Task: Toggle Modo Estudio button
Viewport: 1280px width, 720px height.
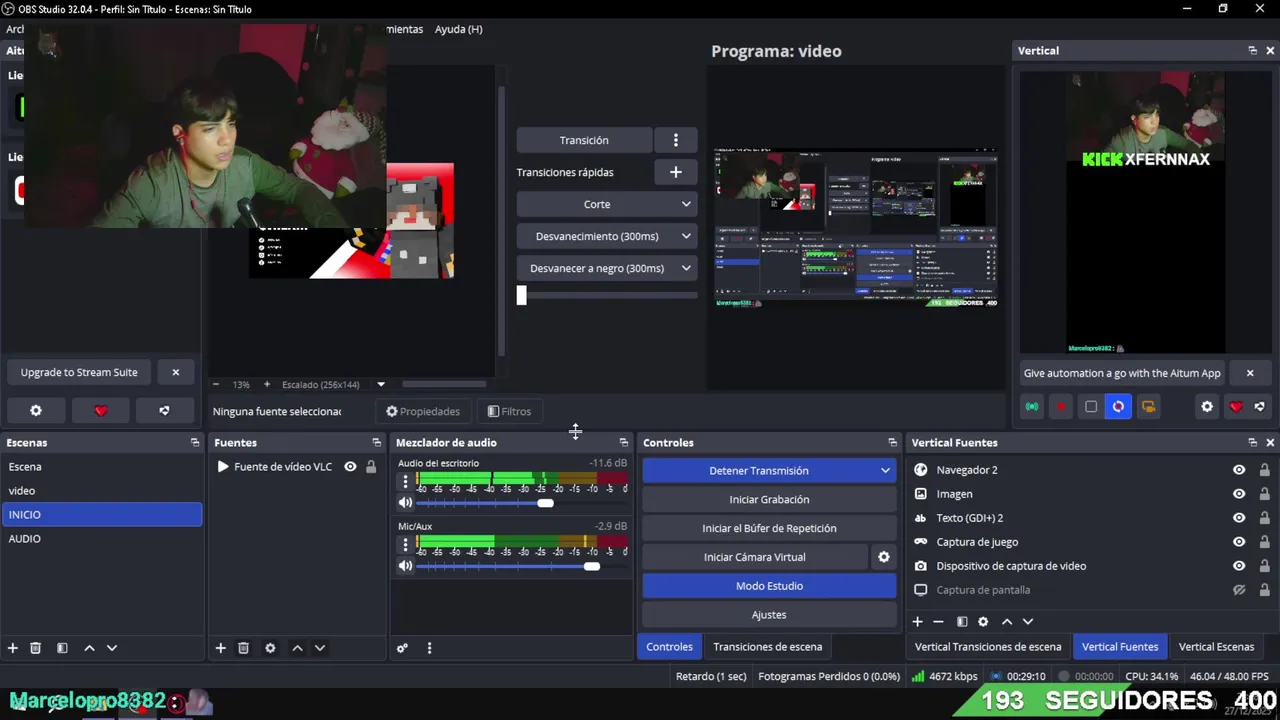Action: coord(769,586)
